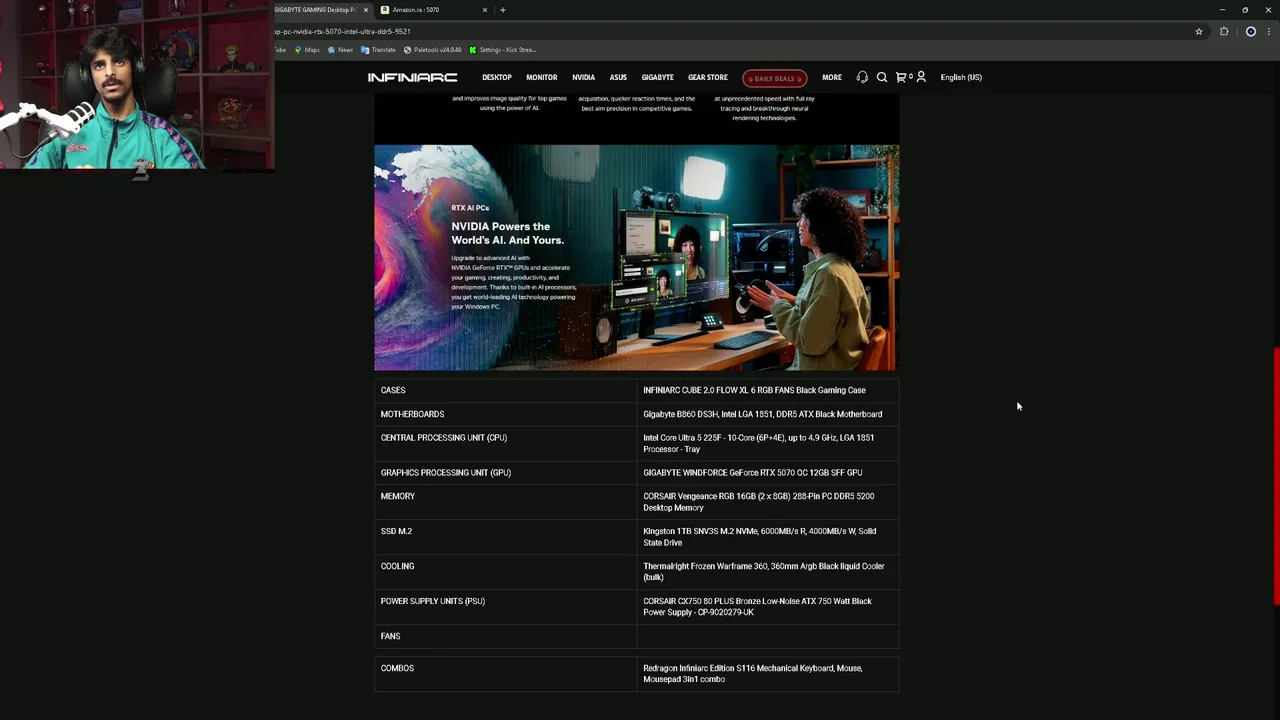Close the Amazon.sa tab
This screenshot has width=1280, height=720.
click(x=485, y=10)
